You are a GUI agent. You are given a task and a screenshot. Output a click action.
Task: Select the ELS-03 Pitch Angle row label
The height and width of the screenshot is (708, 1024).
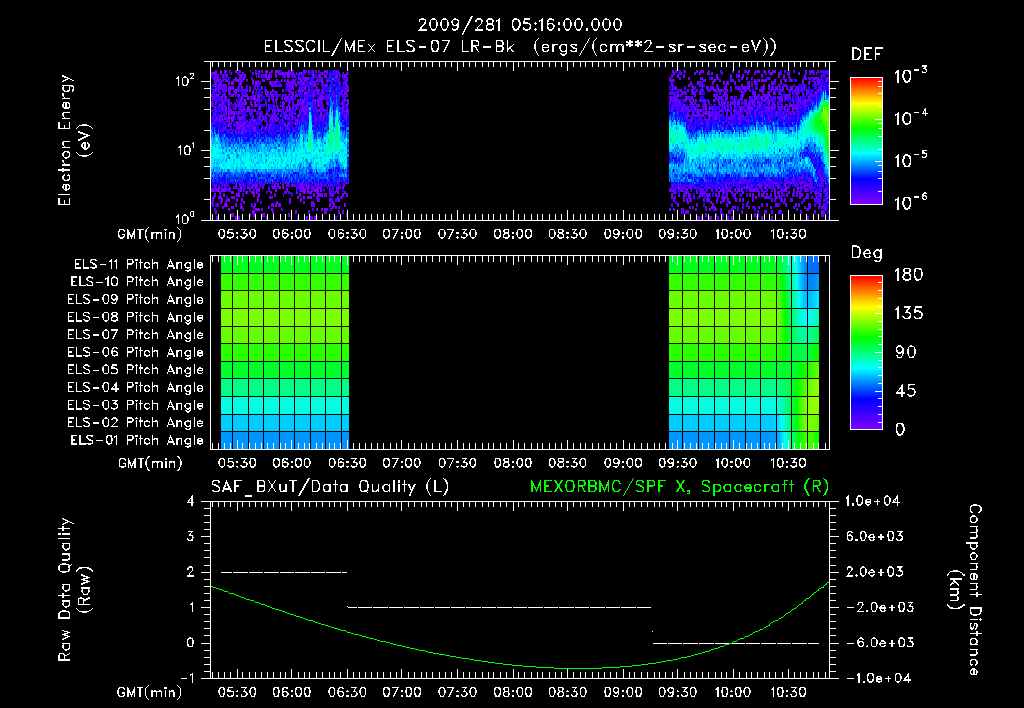(136, 406)
